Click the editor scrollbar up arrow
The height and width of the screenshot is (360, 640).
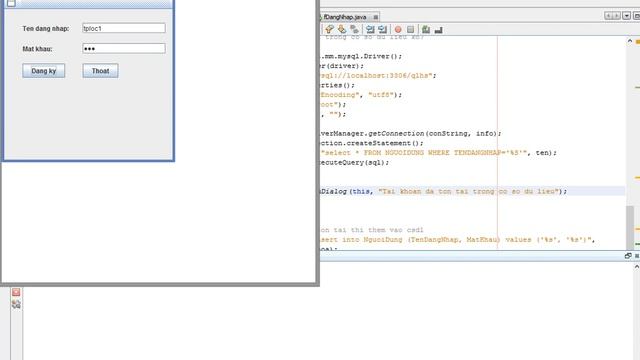[630, 41]
